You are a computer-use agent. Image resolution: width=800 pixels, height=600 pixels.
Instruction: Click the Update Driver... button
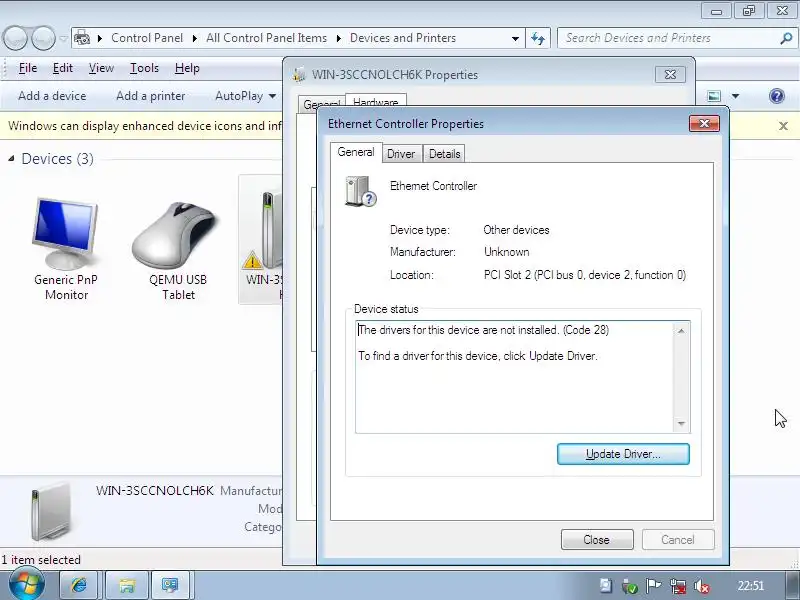pos(623,454)
